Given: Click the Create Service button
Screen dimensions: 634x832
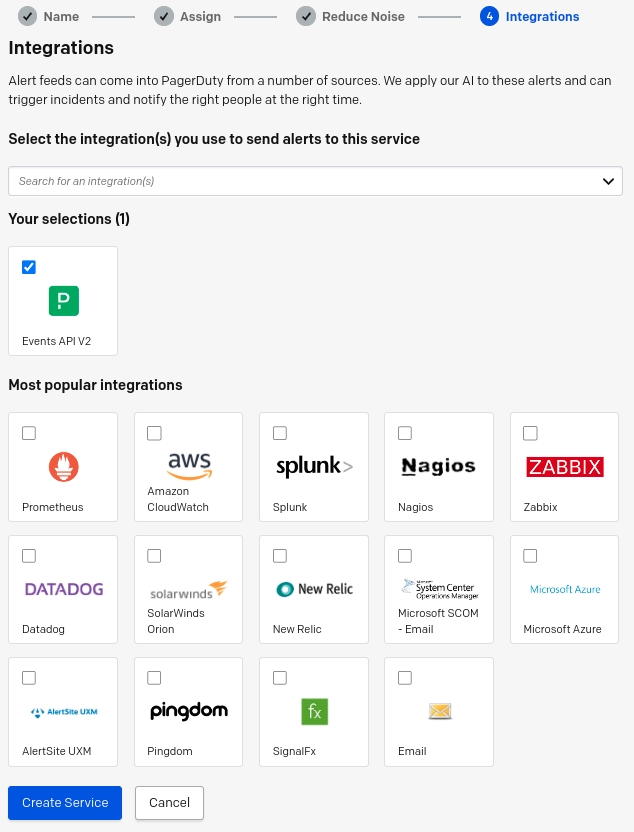Looking at the screenshot, I should pos(65,803).
